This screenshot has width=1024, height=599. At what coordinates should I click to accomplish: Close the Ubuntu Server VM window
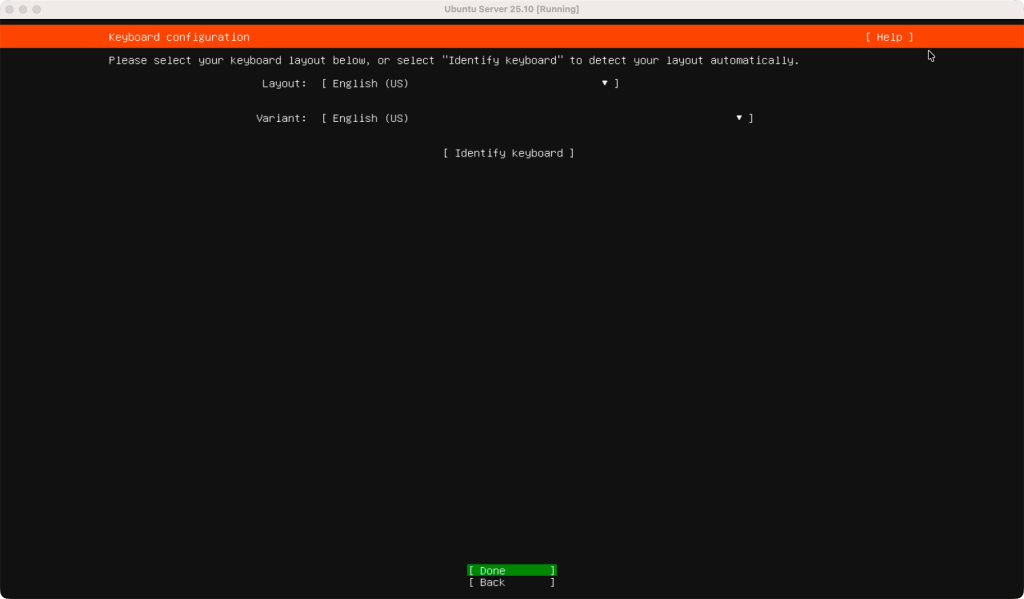pyautogui.click(x=9, y=9)
